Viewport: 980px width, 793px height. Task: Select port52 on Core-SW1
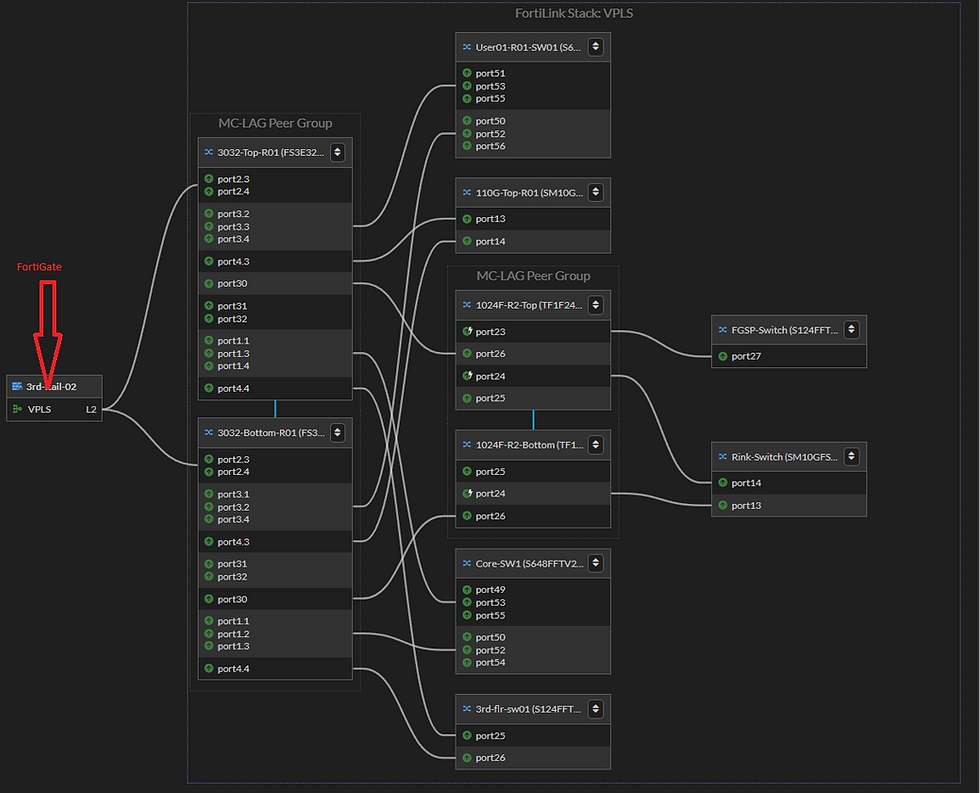pyautogui.click(x=490, y=650)
